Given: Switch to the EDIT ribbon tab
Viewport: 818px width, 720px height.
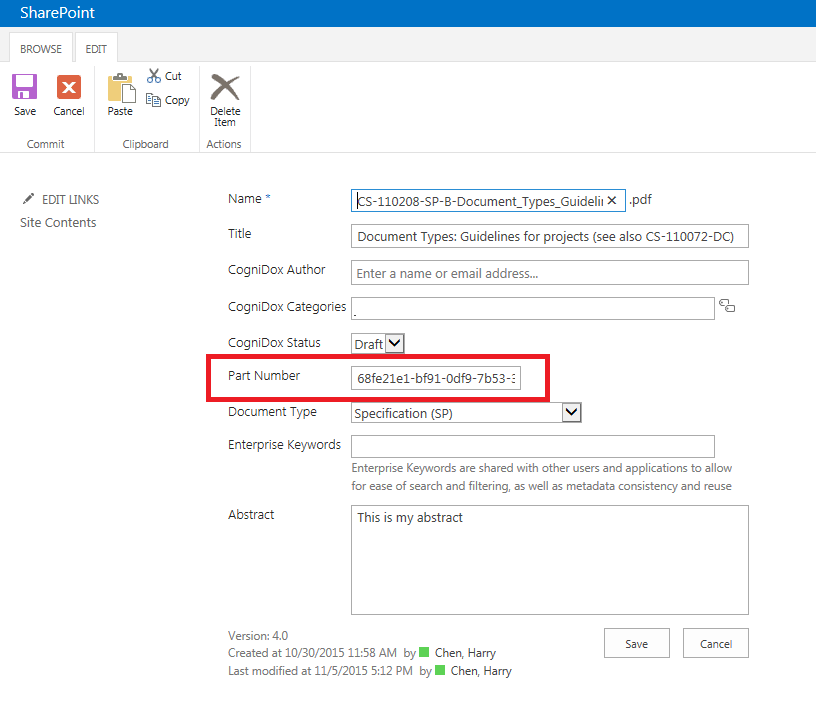Looking at the screenshot, I should click(x=96, y=47).
